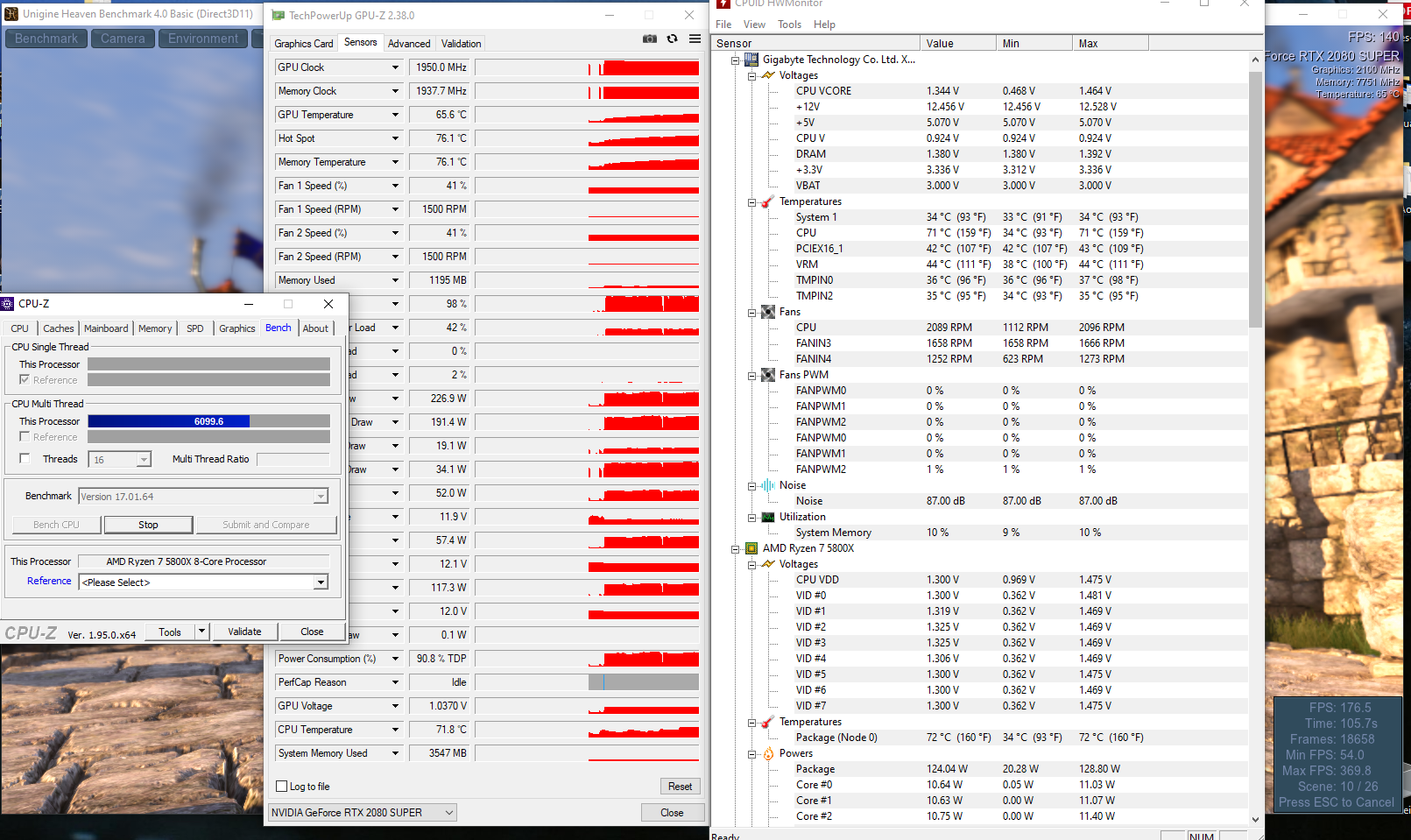
Task: Open the Heaven Camera menu button
Action: pyautogui.click(x=123, y=39)
